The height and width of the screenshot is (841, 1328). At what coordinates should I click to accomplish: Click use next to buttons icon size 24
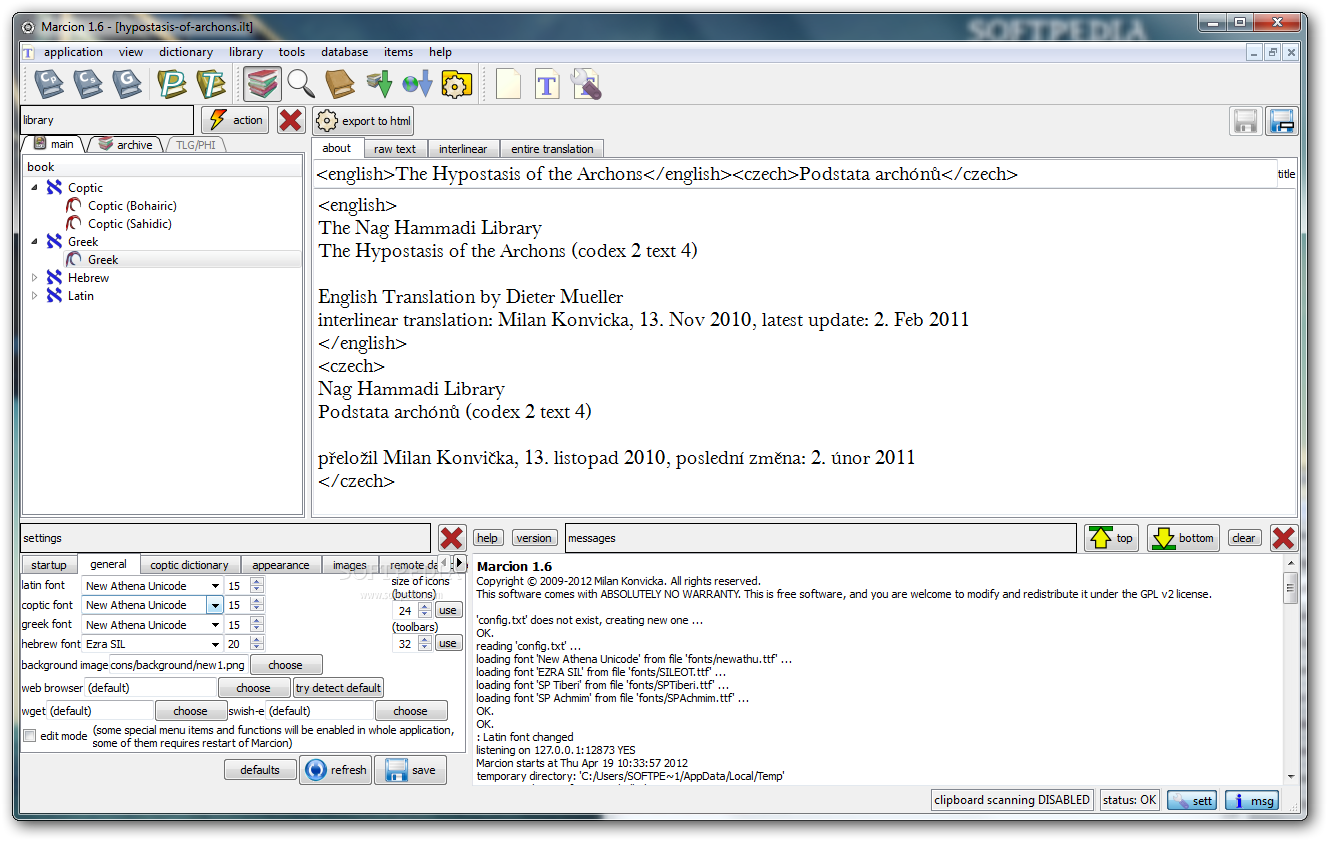(x=448, y=610)
